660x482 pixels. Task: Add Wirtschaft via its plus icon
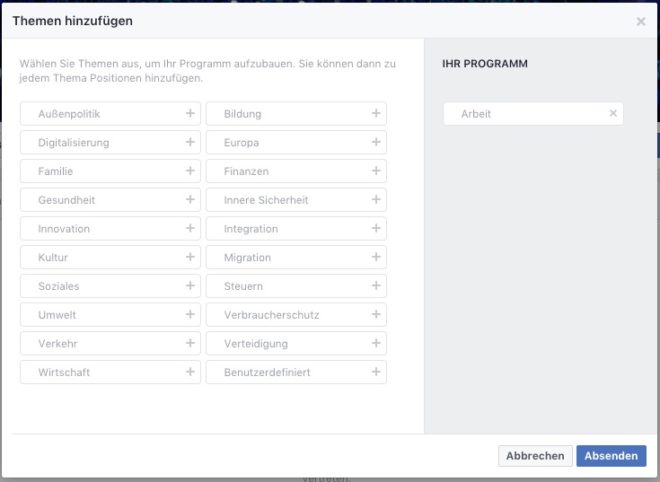(x=190, y=372)
